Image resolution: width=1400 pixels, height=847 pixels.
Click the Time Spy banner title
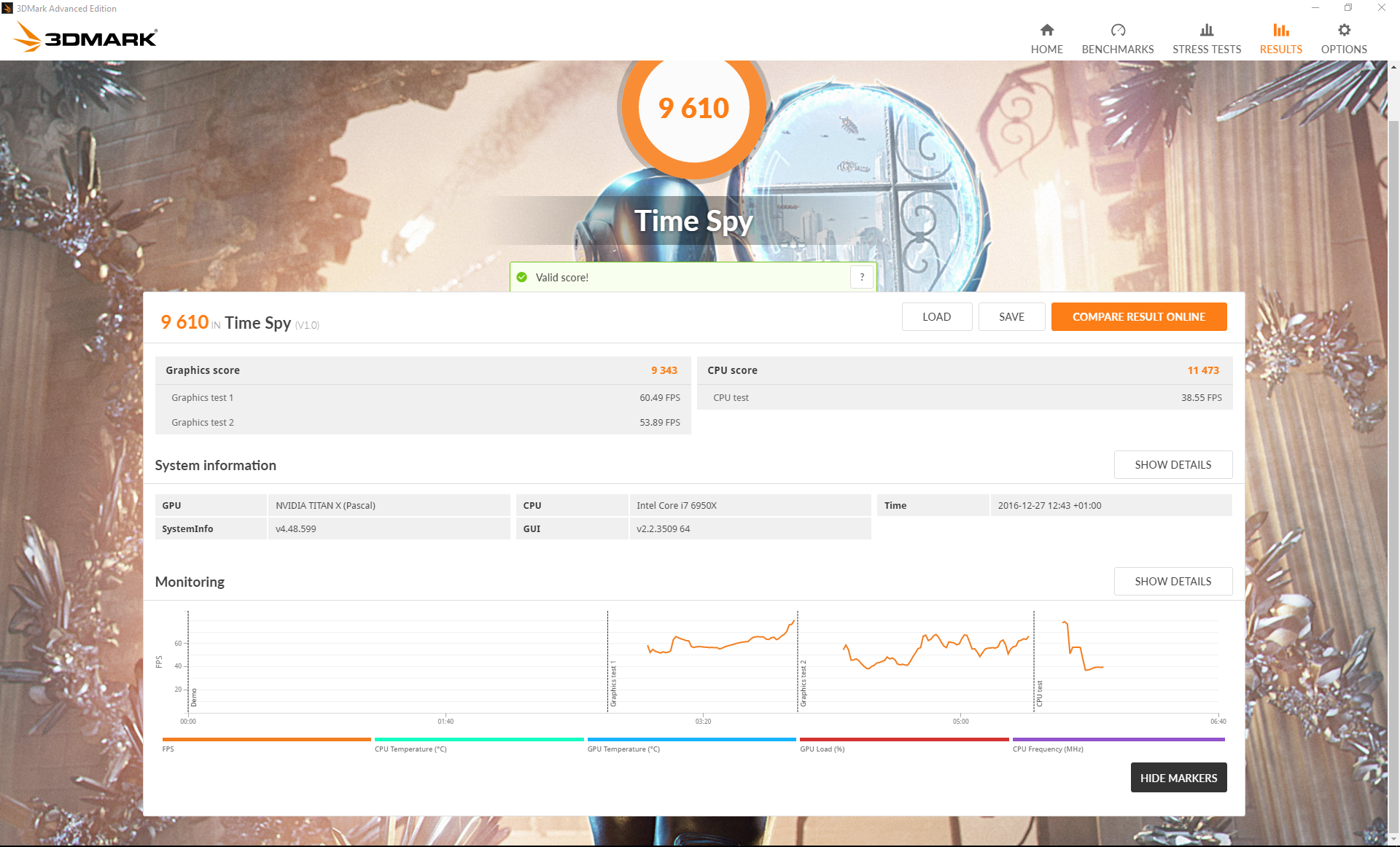(x=693, y=221)
